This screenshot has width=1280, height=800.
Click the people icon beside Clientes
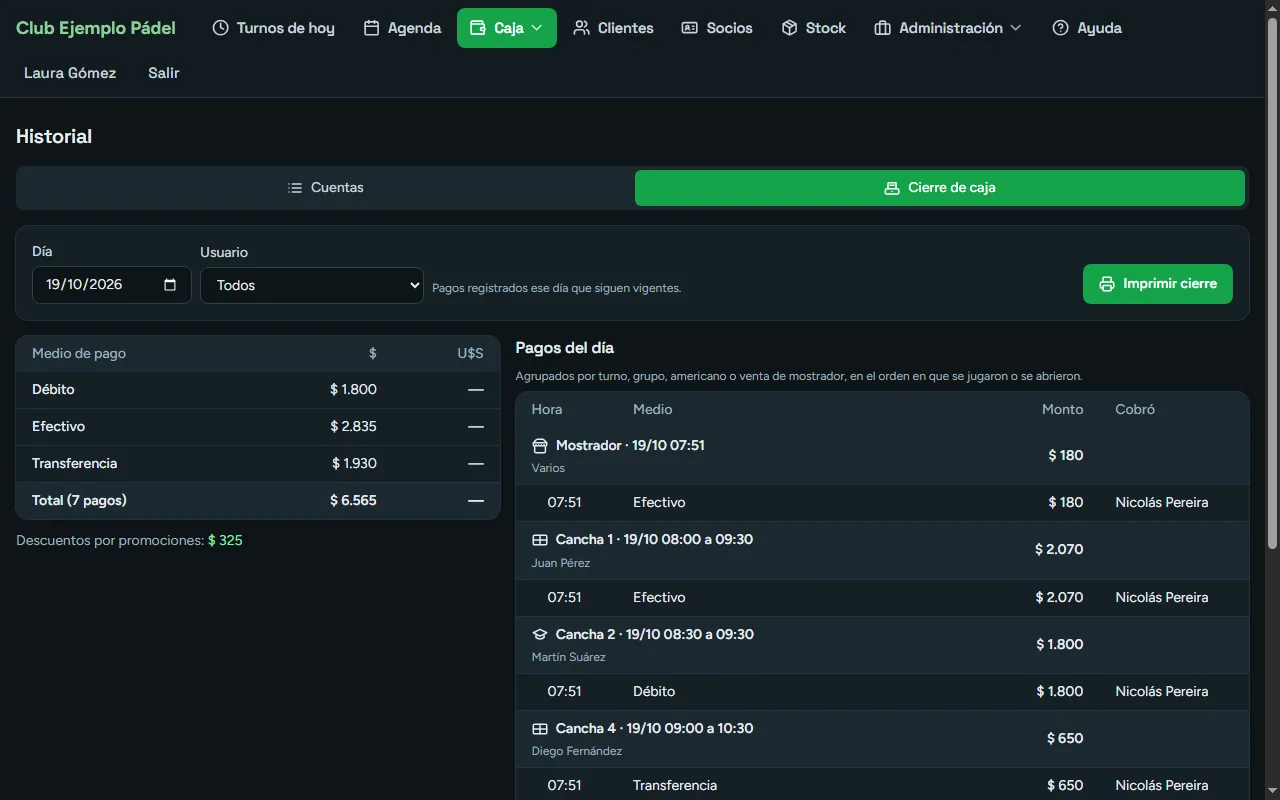[x=581, y=28]
